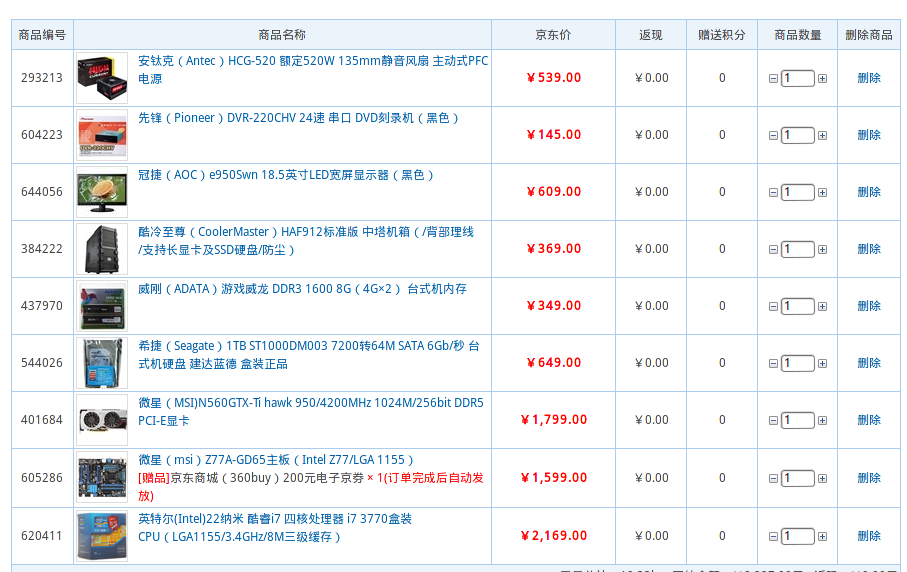Delete item 620411 via 删除
The width and height of the screenshot is (907, 572).
click(x=869, y=536)
